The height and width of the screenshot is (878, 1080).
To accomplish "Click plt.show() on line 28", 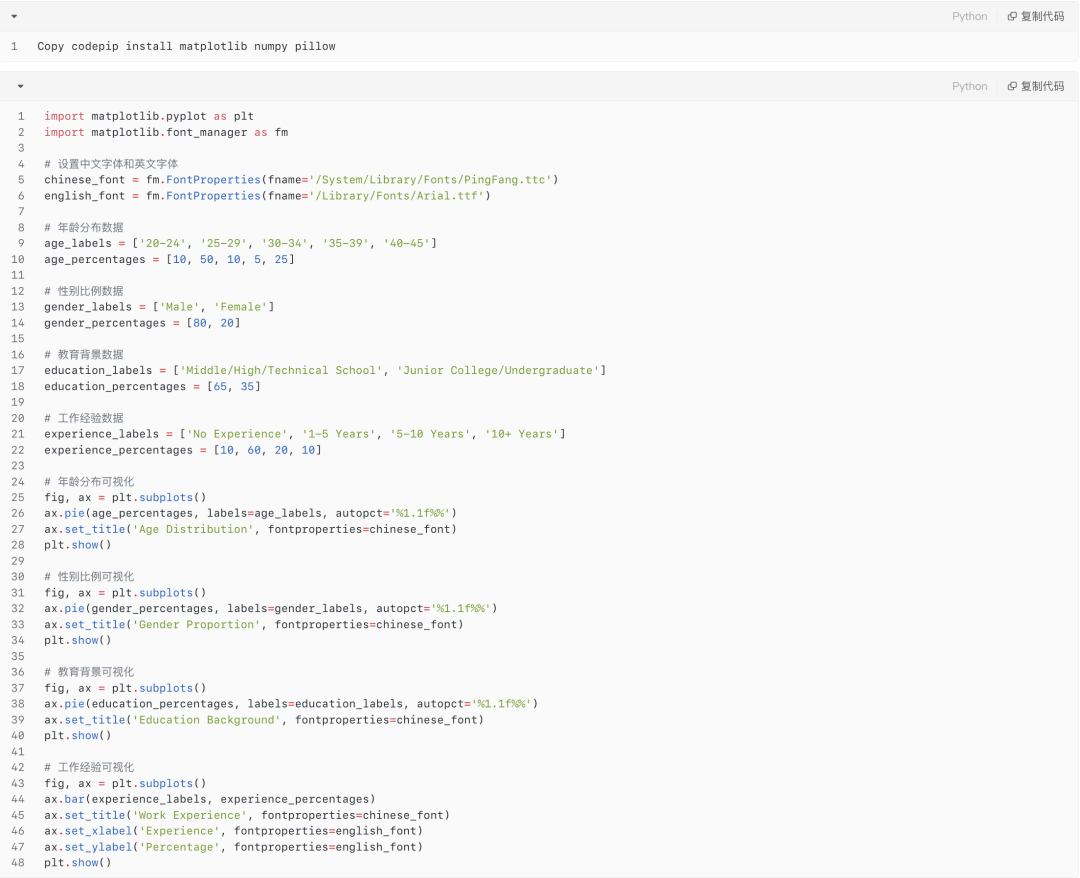I will tap(78, 545).
